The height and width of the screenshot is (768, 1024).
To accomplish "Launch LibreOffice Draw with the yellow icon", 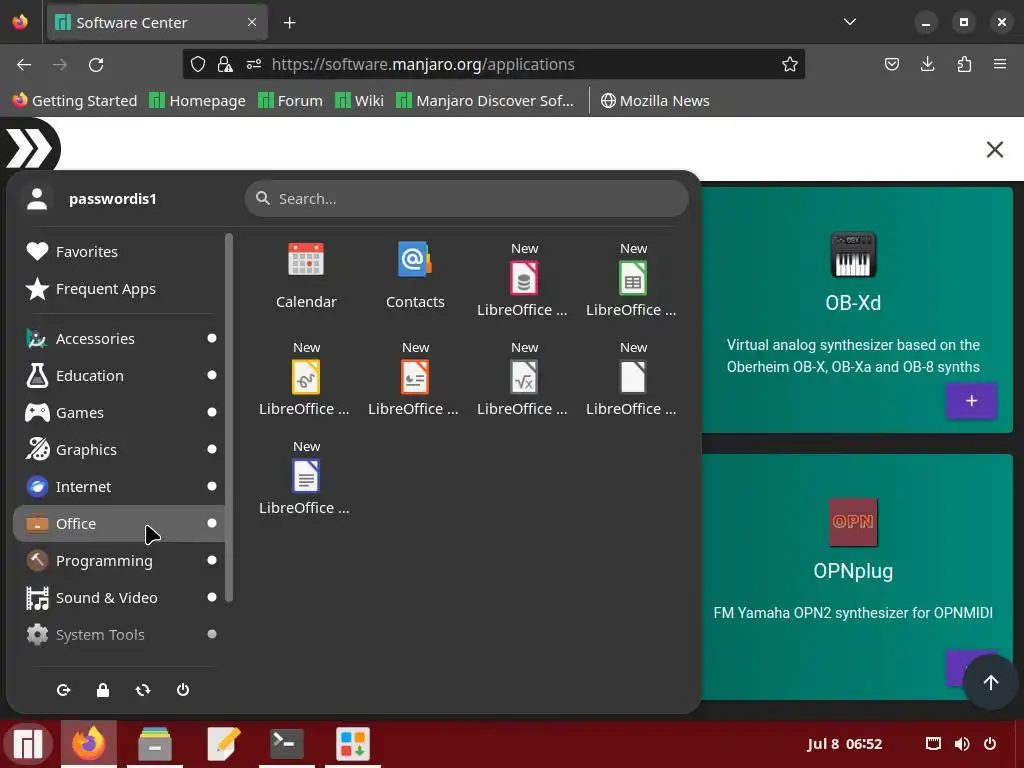I will (306, 379).
